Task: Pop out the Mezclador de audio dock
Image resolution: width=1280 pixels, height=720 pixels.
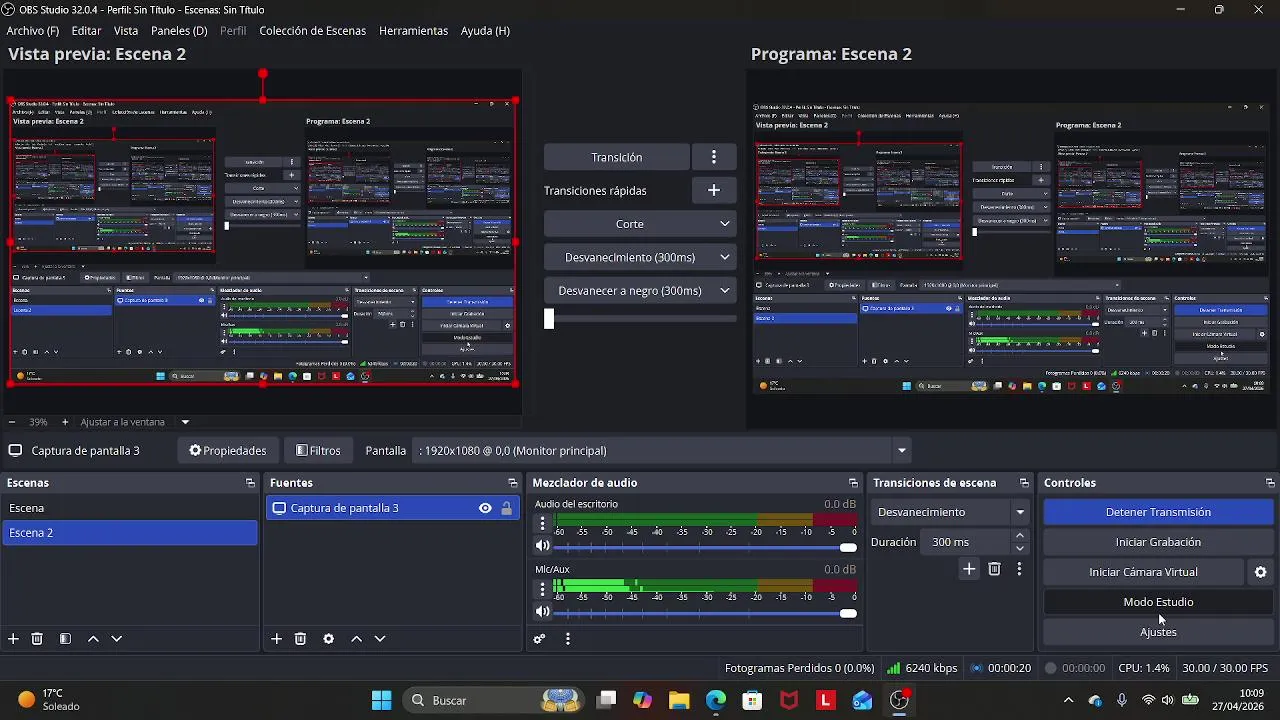Action: 853,483
